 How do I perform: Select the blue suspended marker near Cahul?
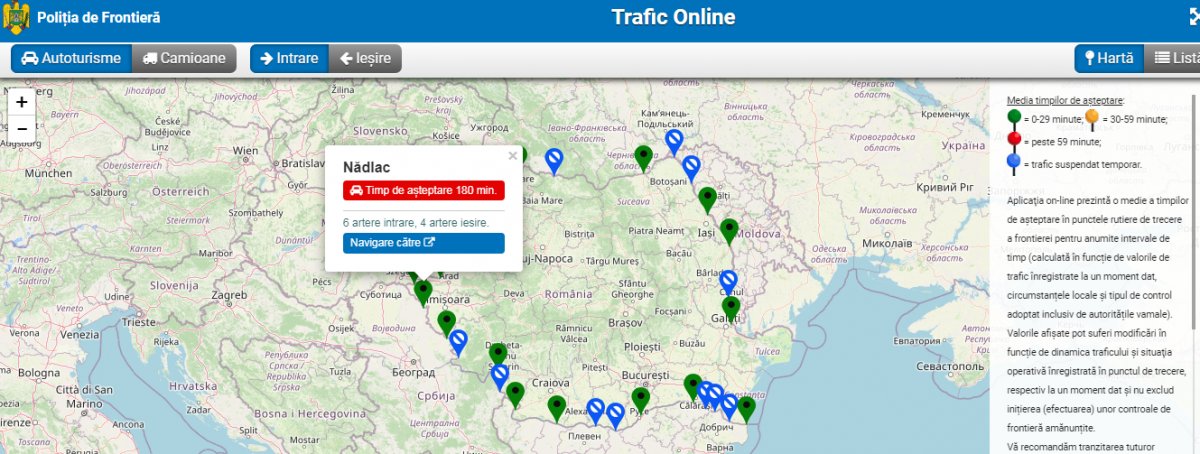click(728, 282)
